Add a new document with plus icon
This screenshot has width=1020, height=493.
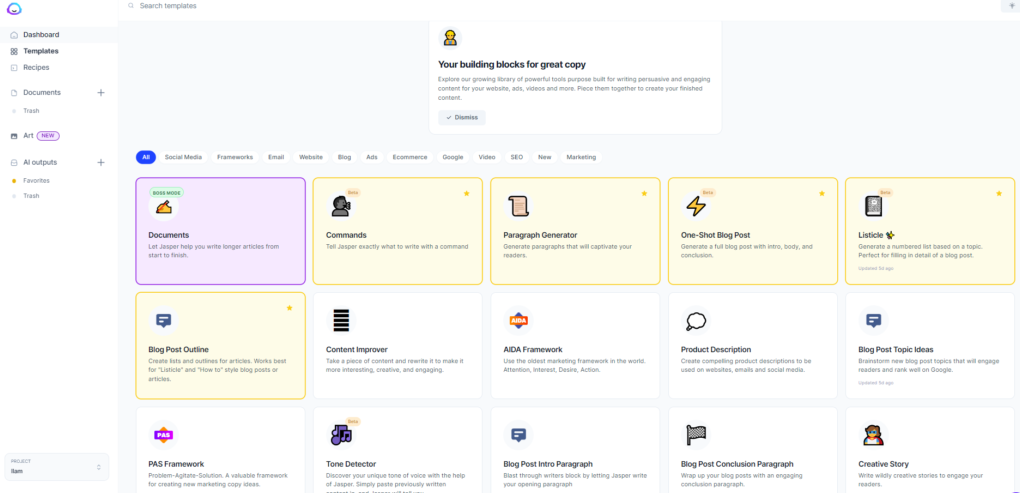101,92
